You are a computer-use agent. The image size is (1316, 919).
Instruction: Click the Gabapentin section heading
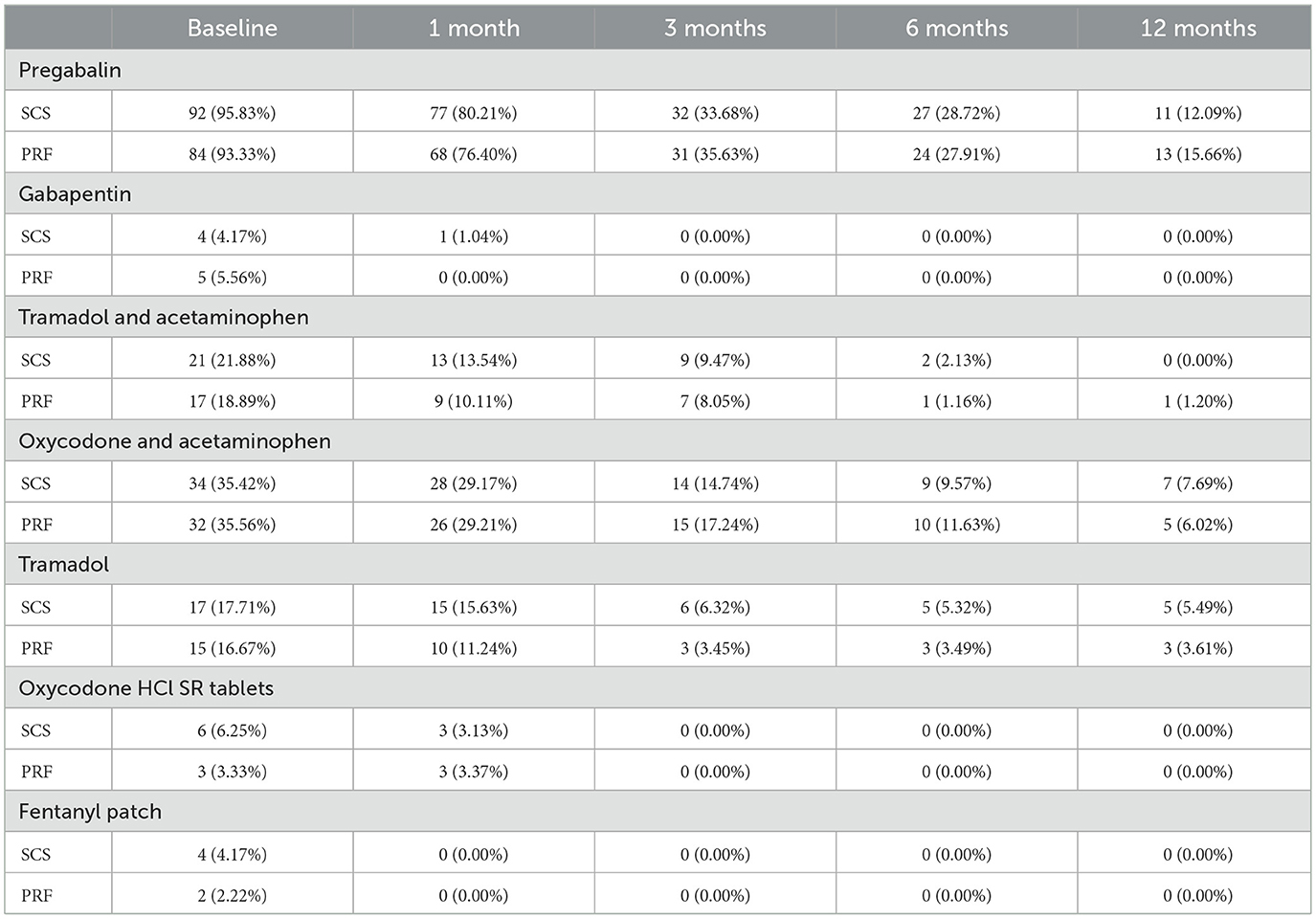pyautogui.click(x=75, y=193)
